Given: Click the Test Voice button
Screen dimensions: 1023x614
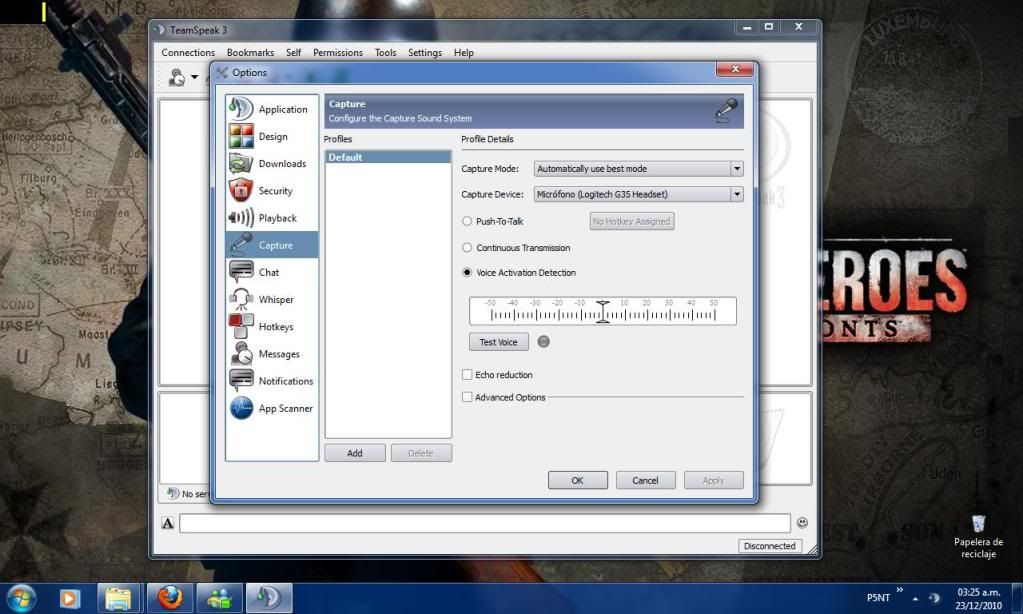Looking at the screenshot, I should (x=498, y=342).
